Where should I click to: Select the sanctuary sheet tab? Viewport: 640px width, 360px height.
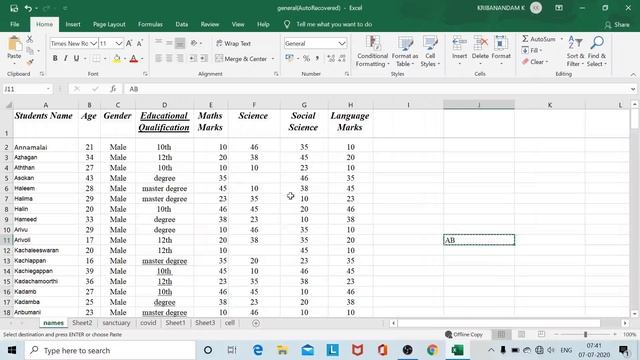coord(116,323)
